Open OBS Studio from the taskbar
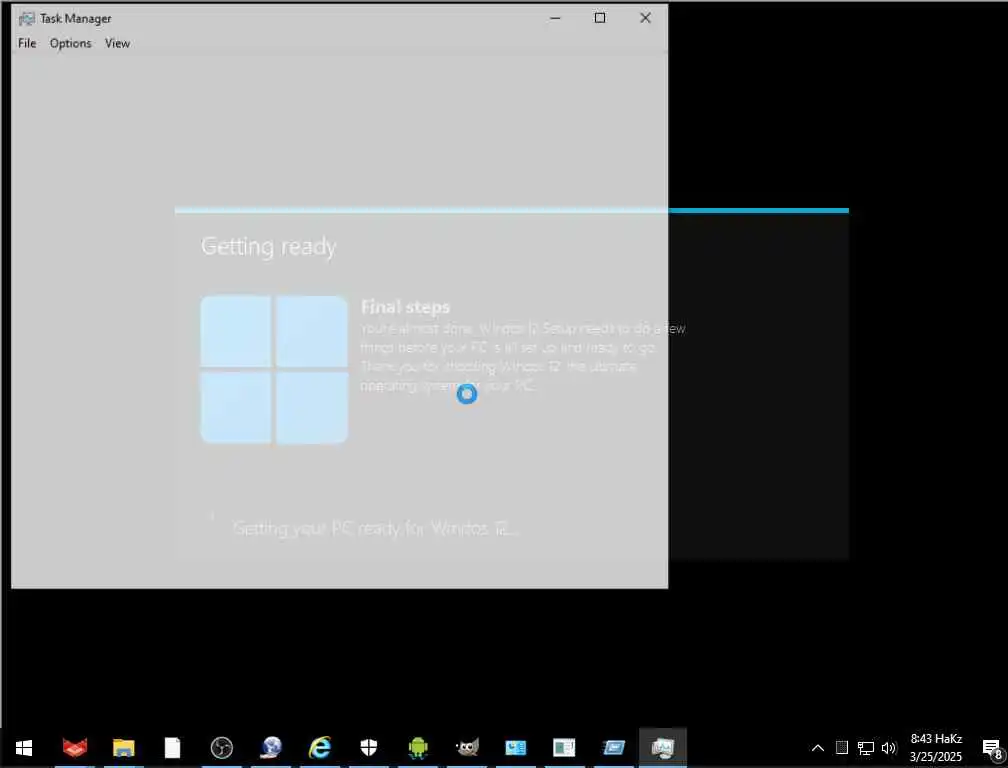 click(x=222, y=747)
